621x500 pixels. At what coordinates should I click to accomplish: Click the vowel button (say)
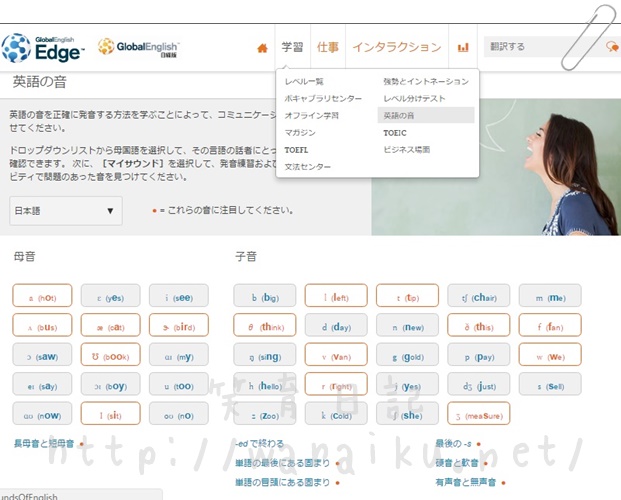click(42, 384)
